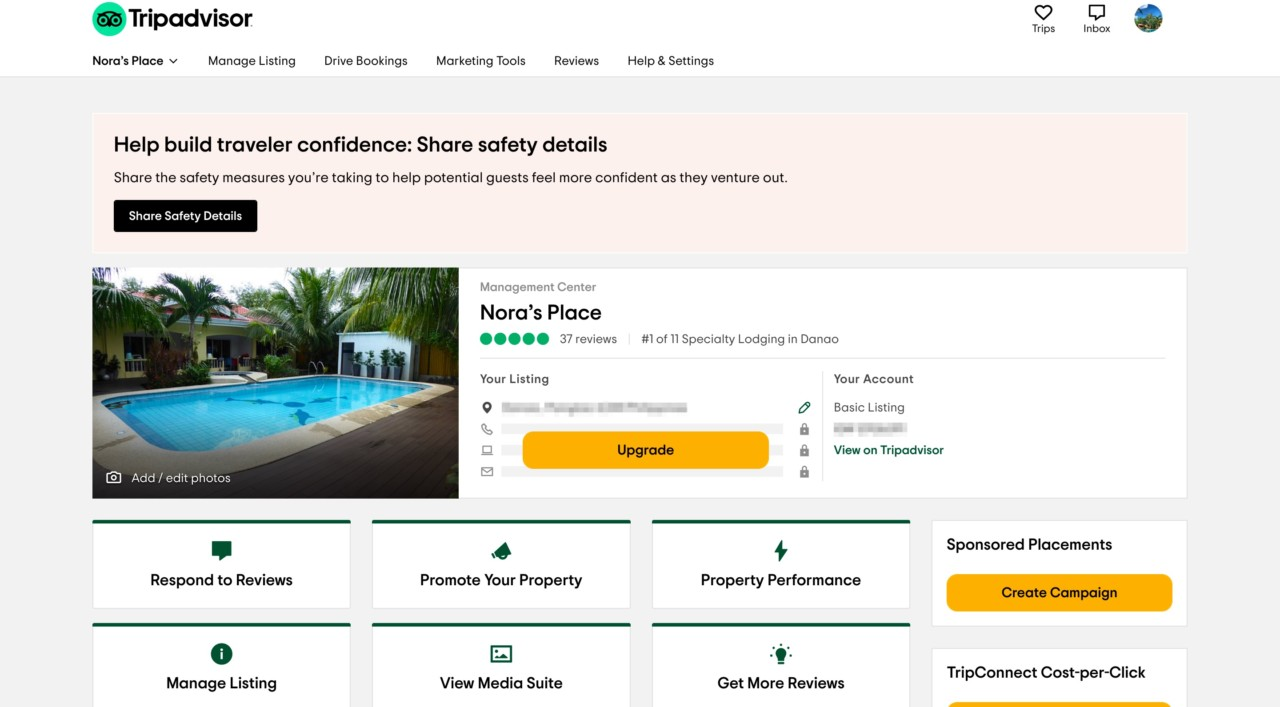Click the Share Safety Details button

pos(185,215)
